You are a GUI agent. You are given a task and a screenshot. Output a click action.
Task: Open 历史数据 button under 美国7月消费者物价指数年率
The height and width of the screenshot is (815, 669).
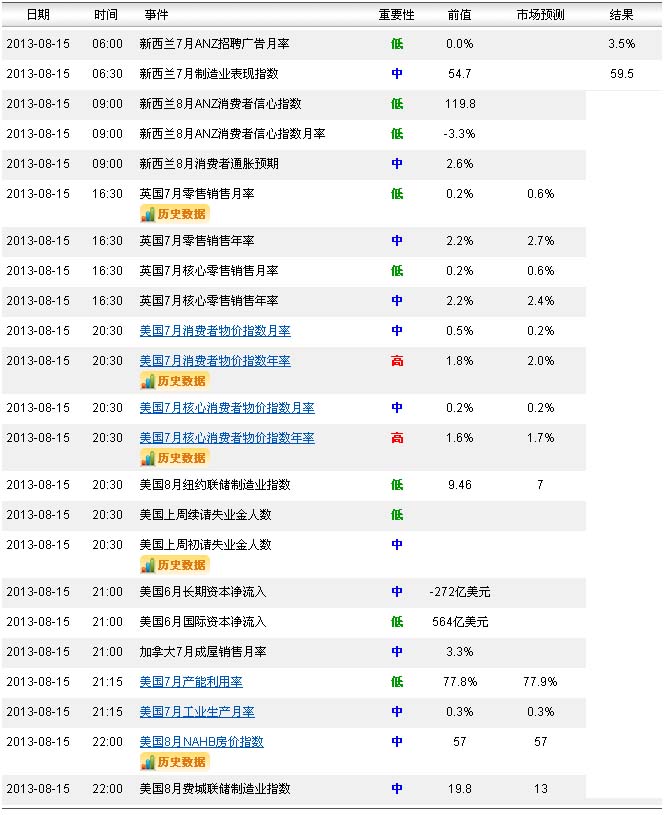[x=175, y=382]
